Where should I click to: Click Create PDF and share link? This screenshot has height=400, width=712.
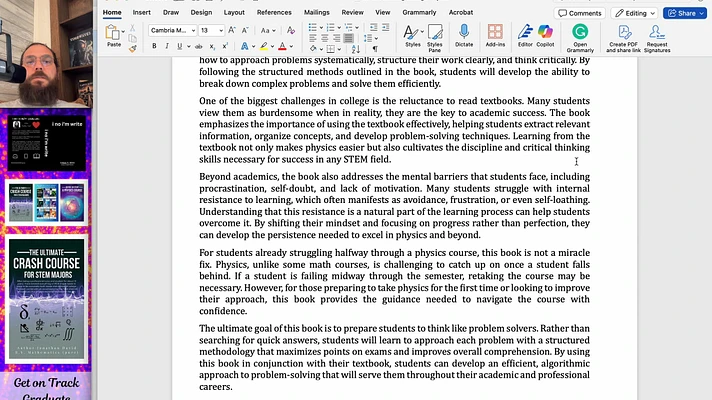point(623,38)
